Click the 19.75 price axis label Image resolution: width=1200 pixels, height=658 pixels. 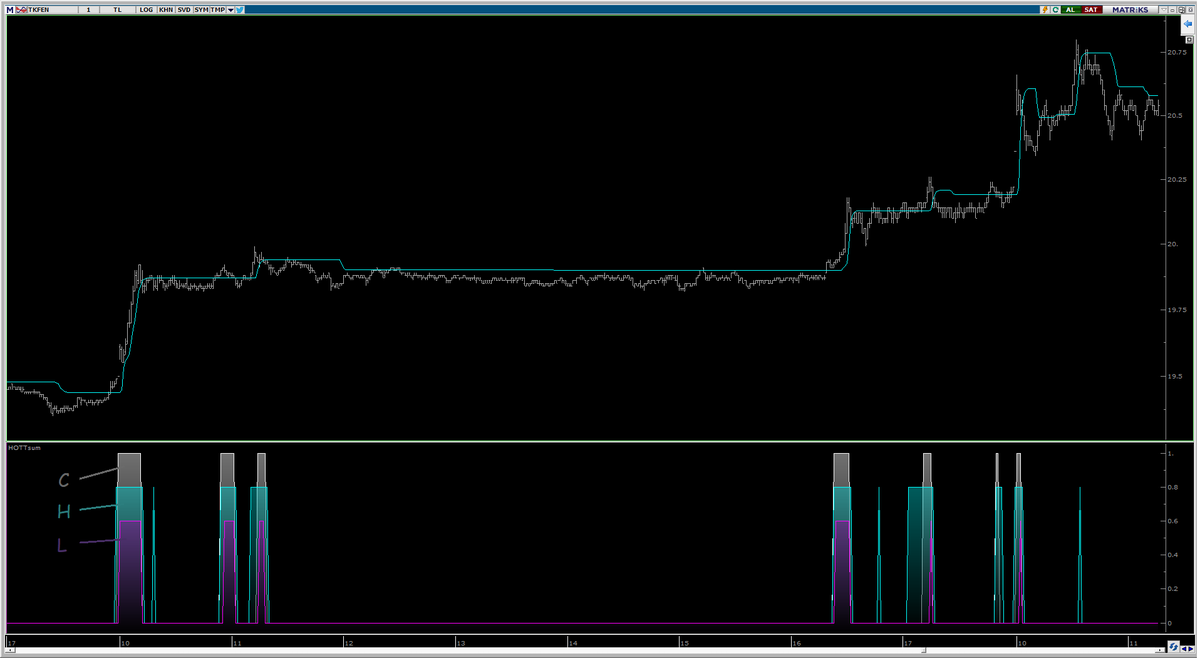coord(1176,310)
